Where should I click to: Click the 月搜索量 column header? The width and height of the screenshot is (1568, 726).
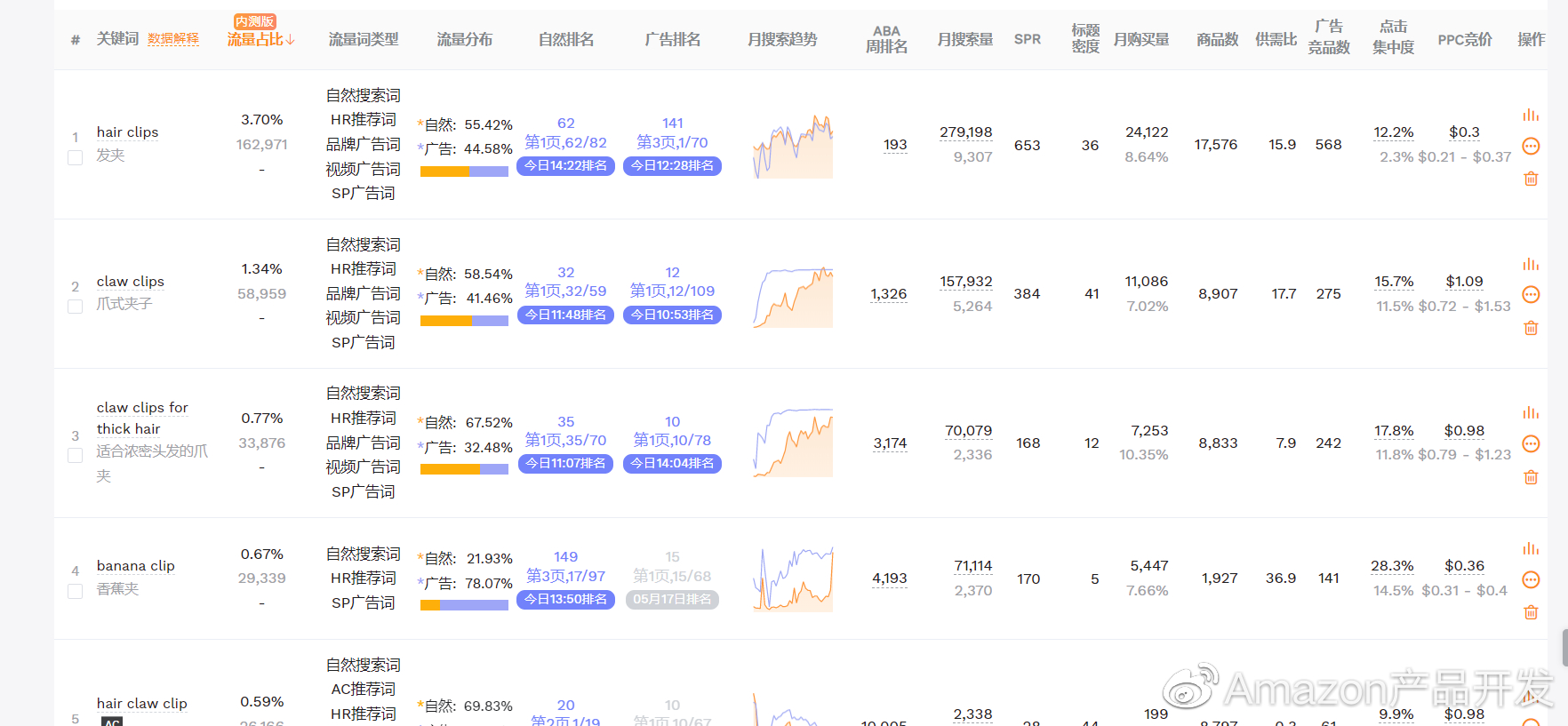click(964, 39)
